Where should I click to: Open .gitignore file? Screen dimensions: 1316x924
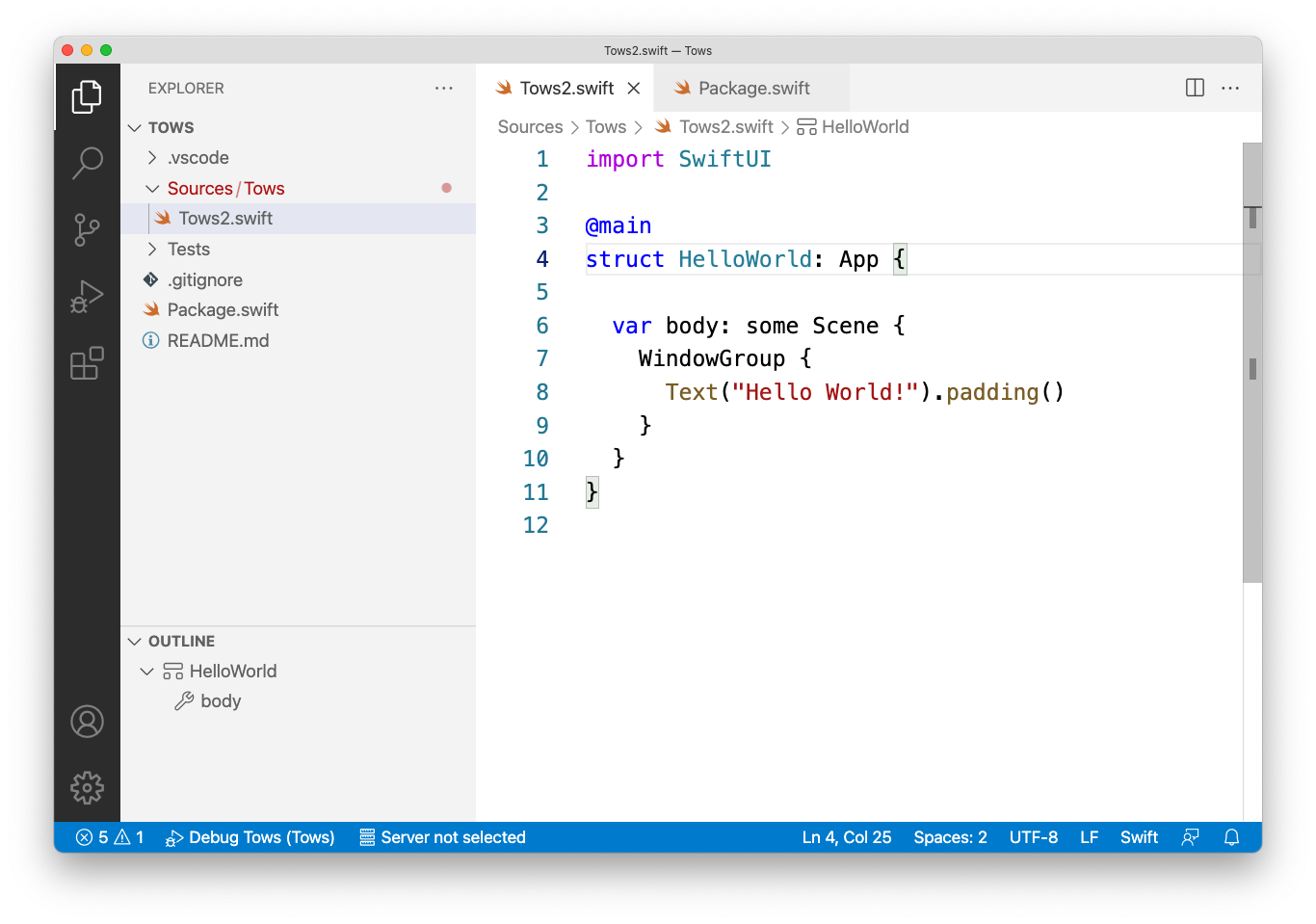coord(298,279)
